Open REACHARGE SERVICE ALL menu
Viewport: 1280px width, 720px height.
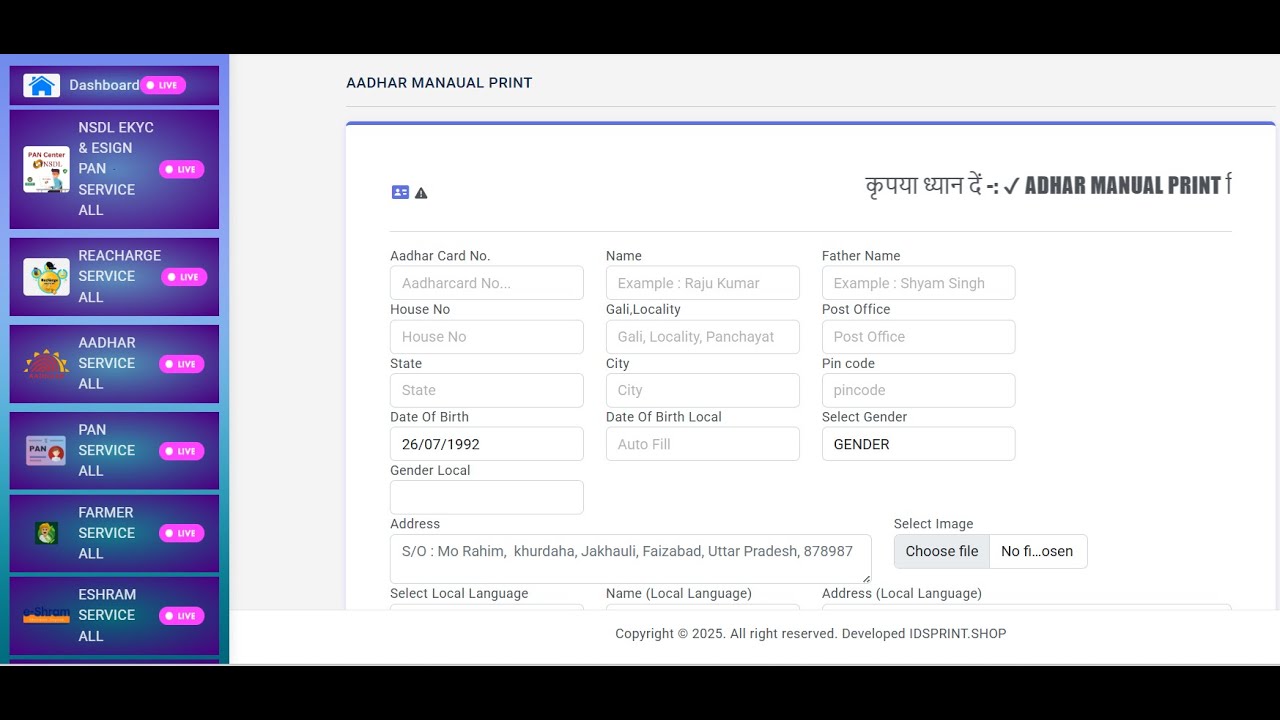[x=114, y=277]
